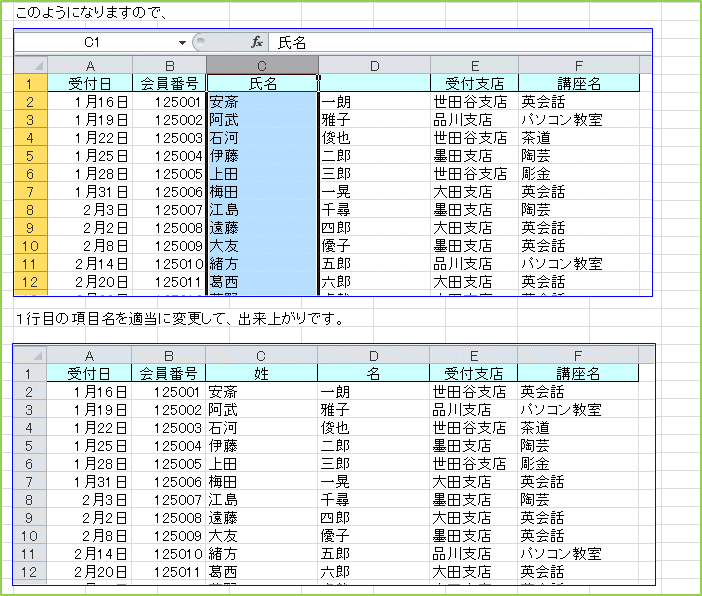Click cell 茶道 in upper sheet

[579, 138]
